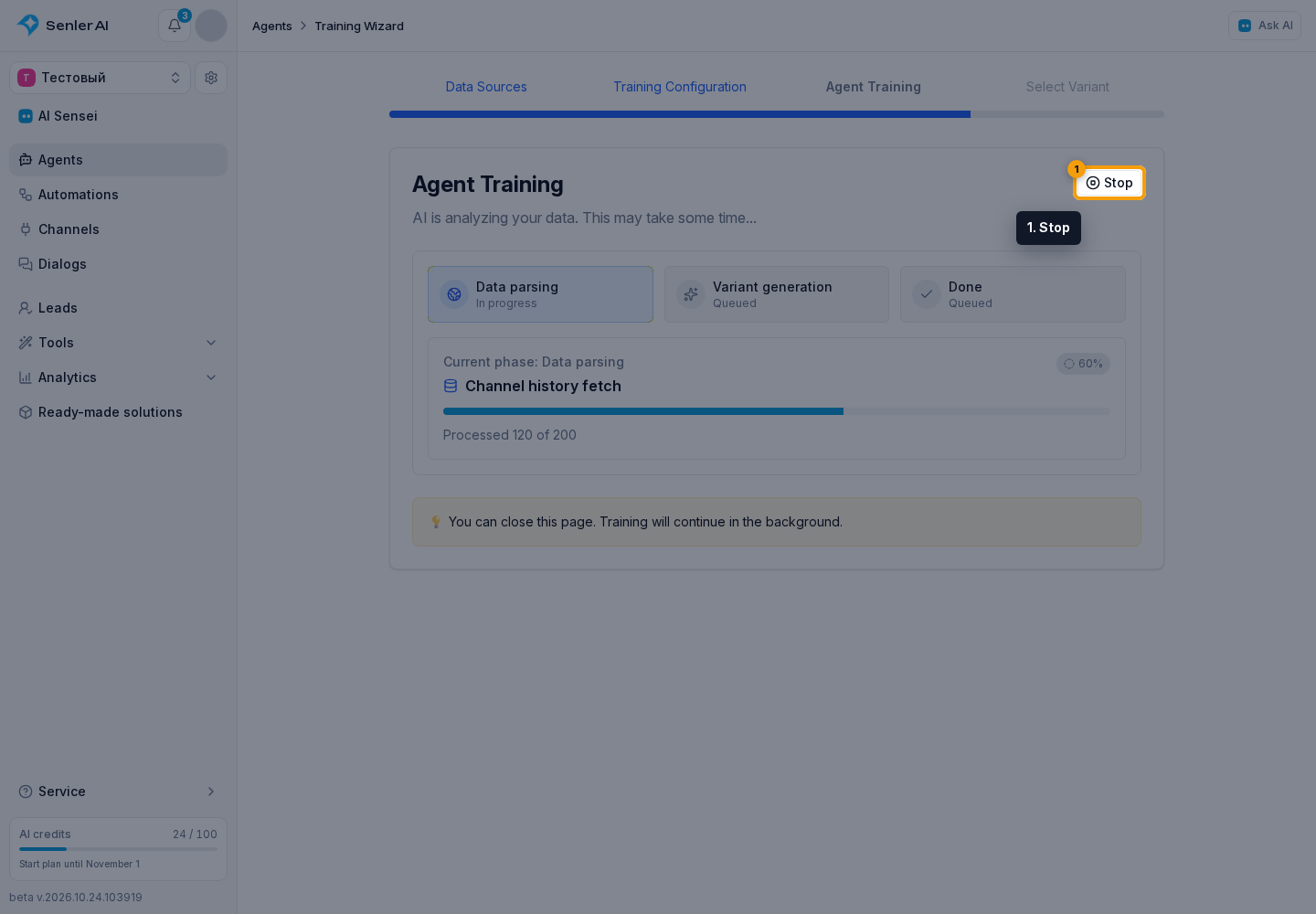Stop the agent training
This screenshot has height=914, width=1316.
(1109, 183)
